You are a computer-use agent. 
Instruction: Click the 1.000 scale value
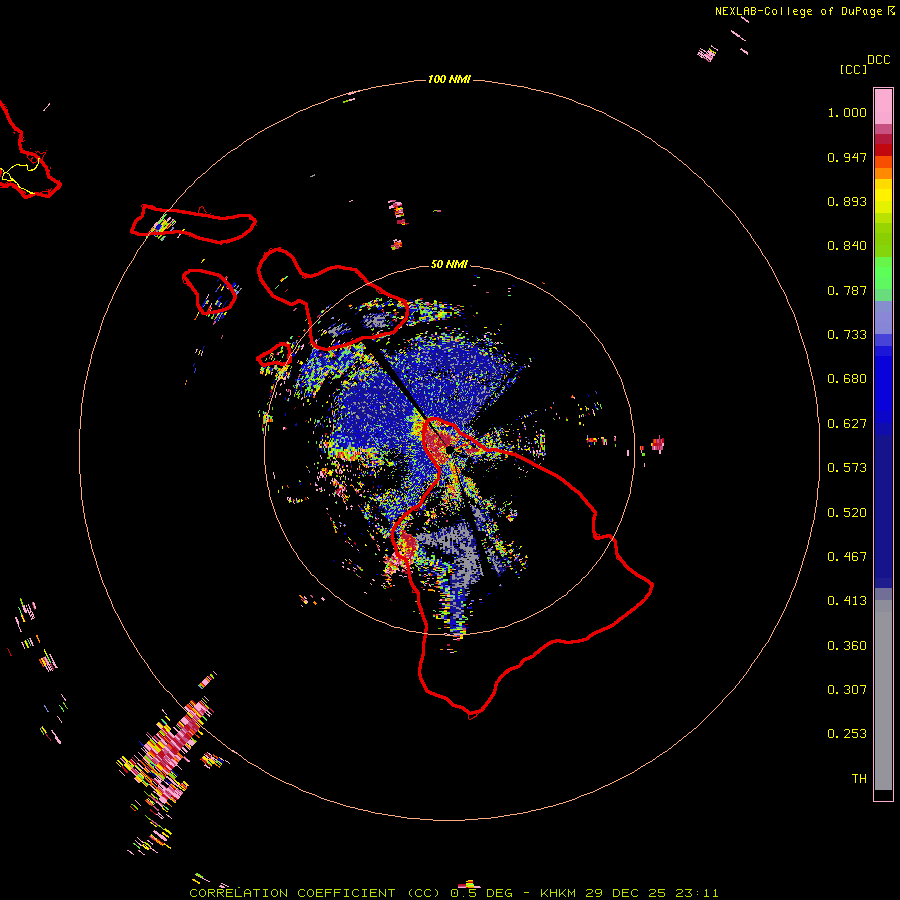pyautogui.click(x=847, y=112)
